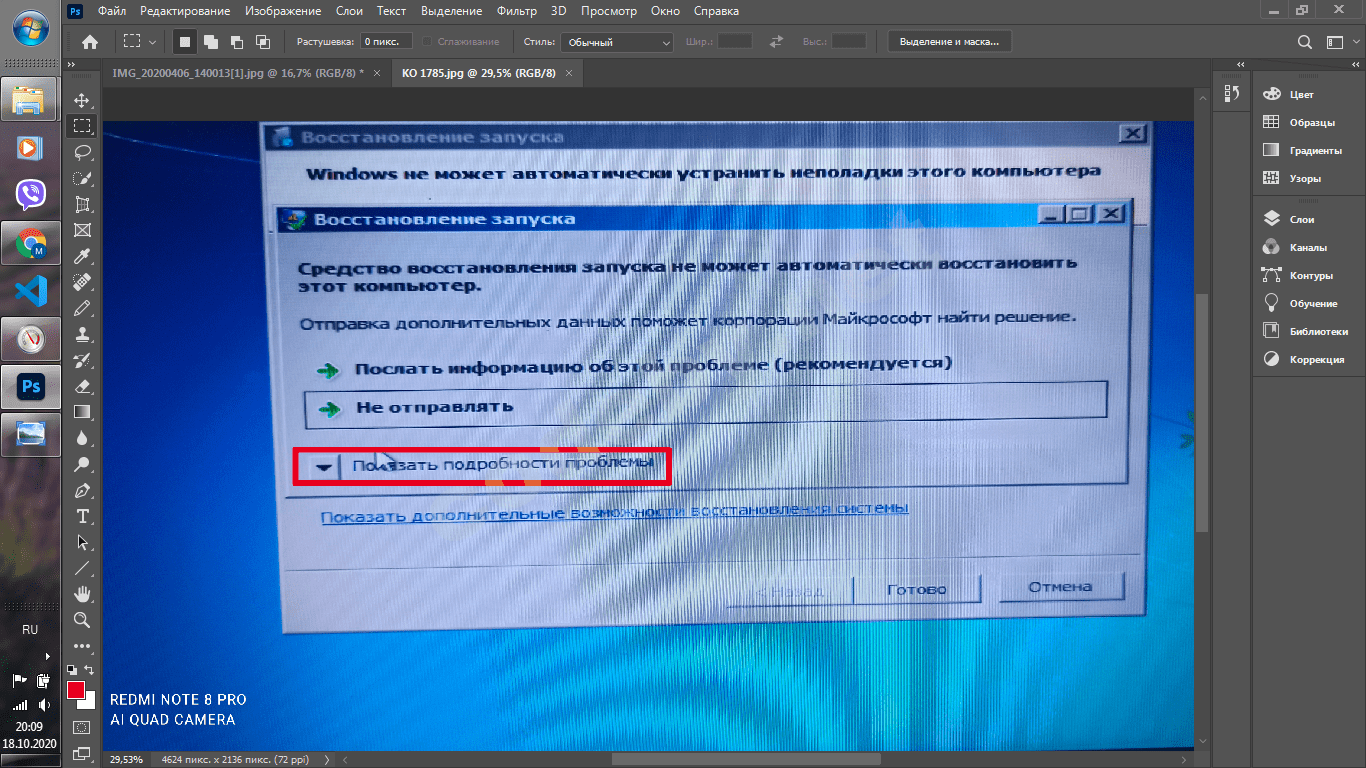Select the Frame tool
Image resolution: width=1366 pixels, height=768 pixels.
click(x=82, y=230)
